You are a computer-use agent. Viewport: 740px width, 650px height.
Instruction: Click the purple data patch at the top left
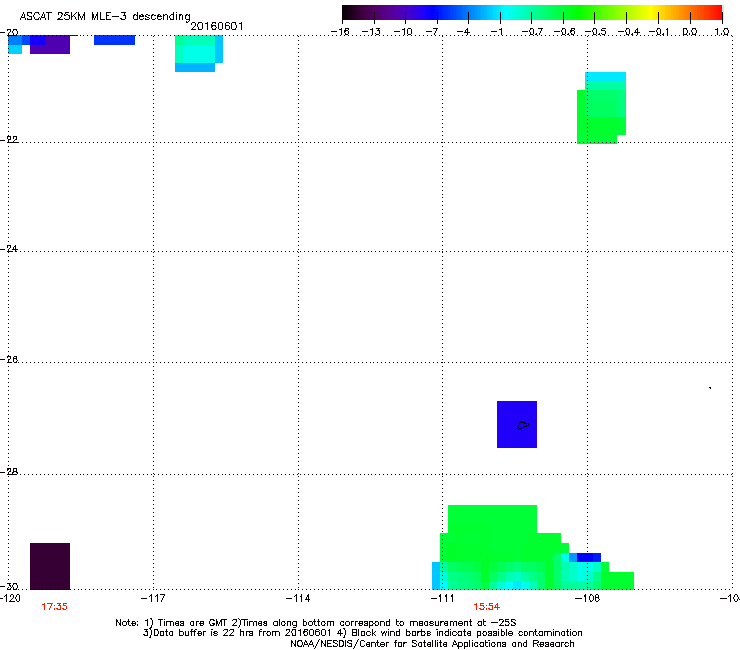[x=50, y=45]
